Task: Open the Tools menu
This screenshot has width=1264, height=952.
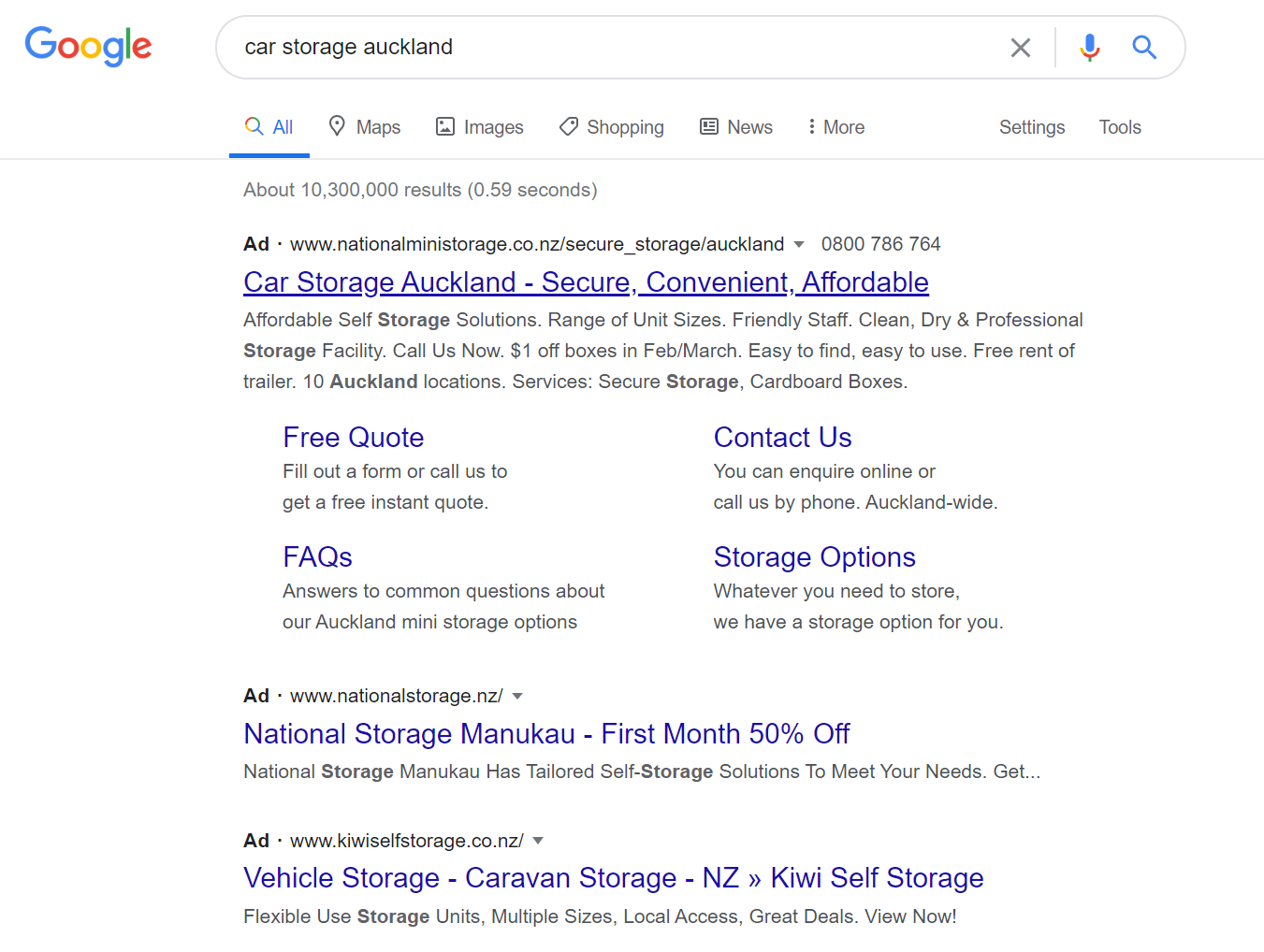Action: point(1120,127)
